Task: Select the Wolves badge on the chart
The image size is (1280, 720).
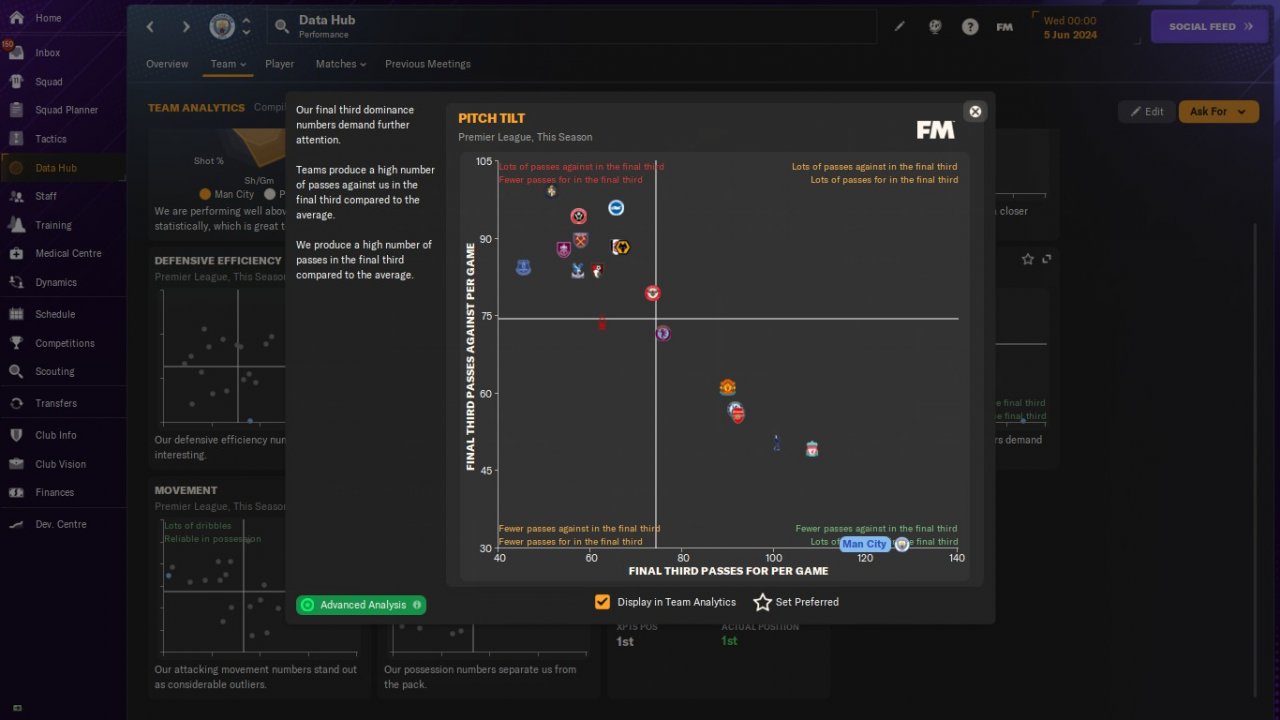Action: pos(621,247)
